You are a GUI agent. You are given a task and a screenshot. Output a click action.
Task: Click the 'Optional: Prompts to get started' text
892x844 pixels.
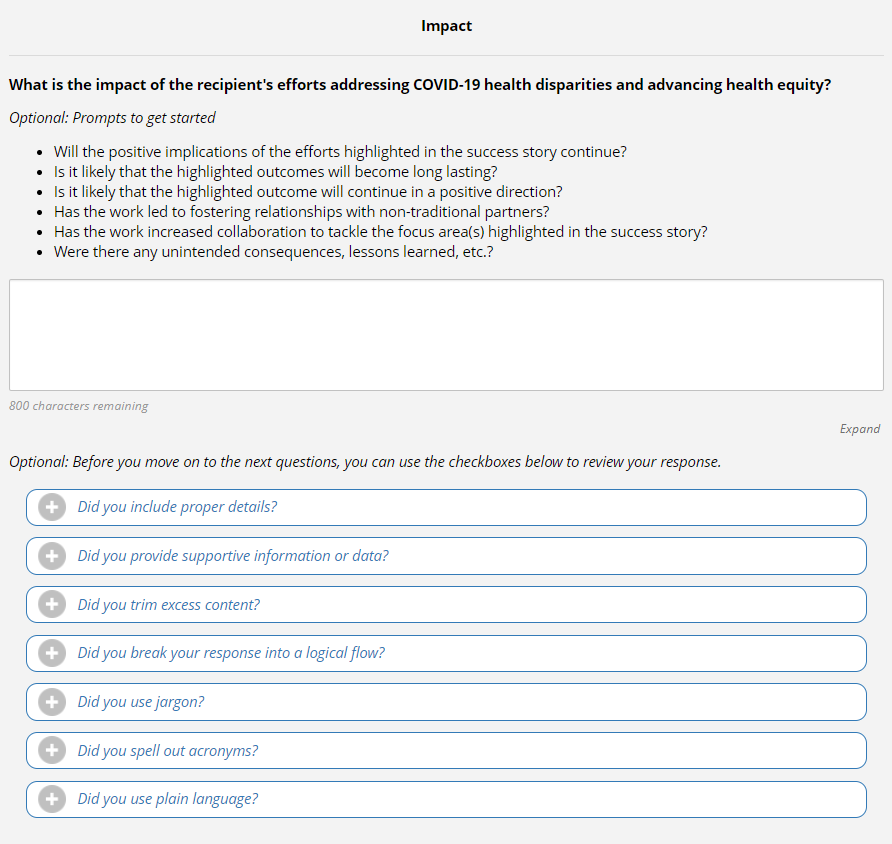112,118
